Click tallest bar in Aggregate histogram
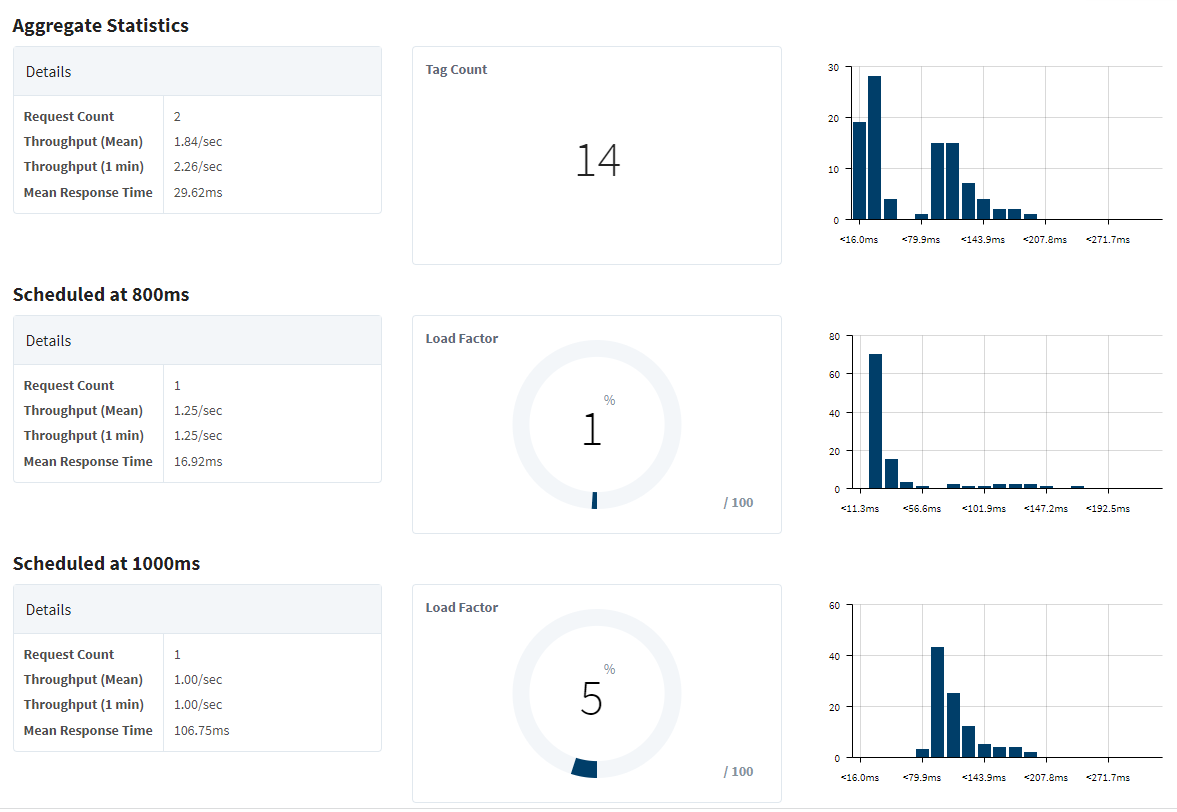This screenshot has width=1177, height=812. tap(874, 148)
